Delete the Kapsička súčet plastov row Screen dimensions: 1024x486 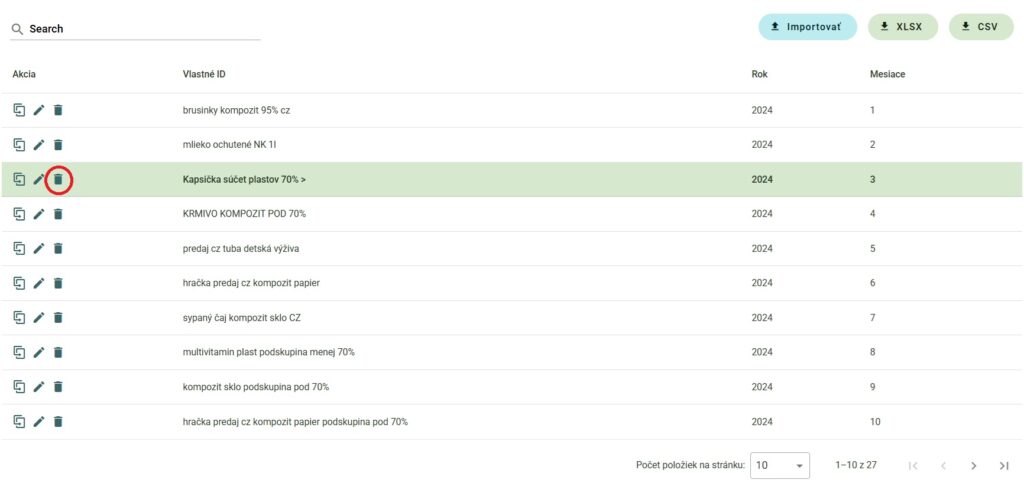click(58, 180)
